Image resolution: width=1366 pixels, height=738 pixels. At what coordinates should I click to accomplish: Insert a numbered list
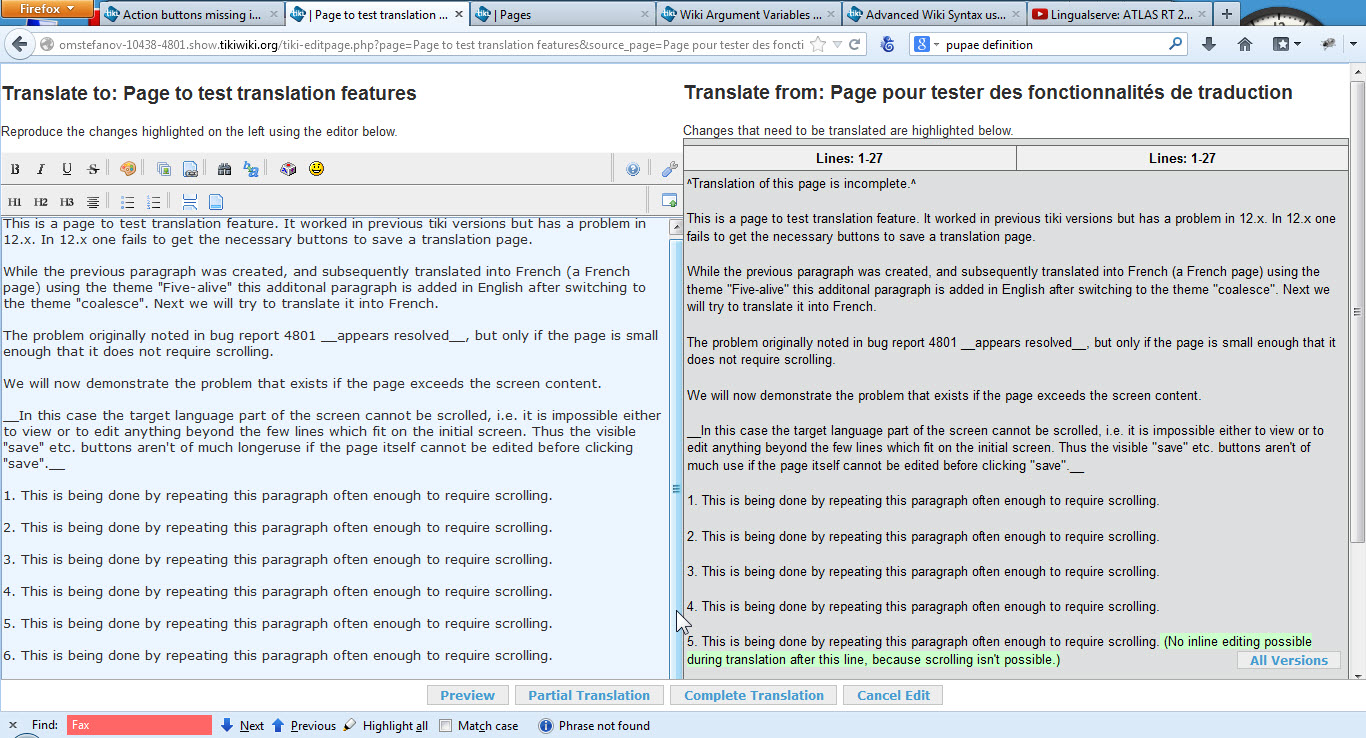154,202
